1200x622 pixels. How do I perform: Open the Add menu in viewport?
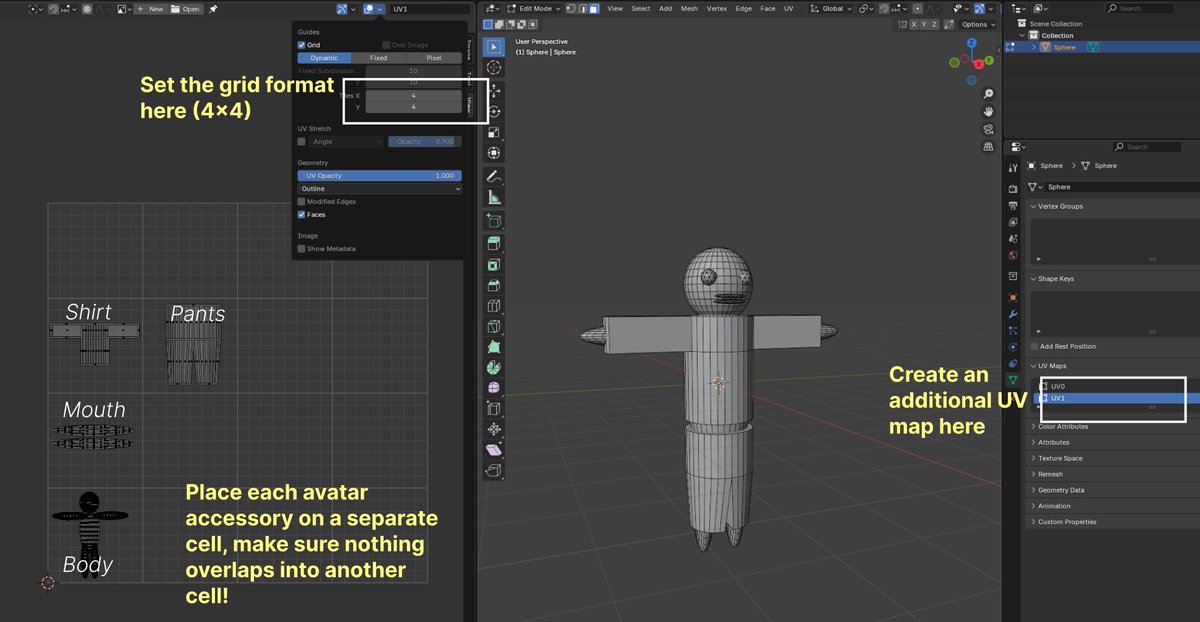click(x=666, y=8)
